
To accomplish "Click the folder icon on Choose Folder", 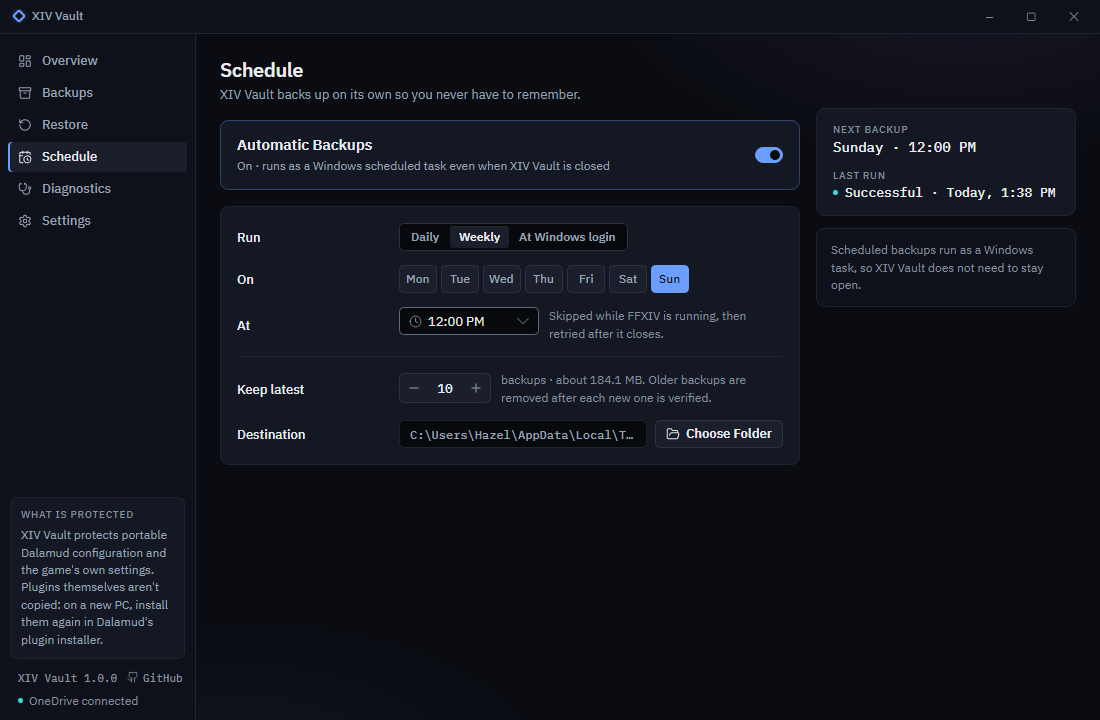I will pyautogui.click(x=672, y=434).
